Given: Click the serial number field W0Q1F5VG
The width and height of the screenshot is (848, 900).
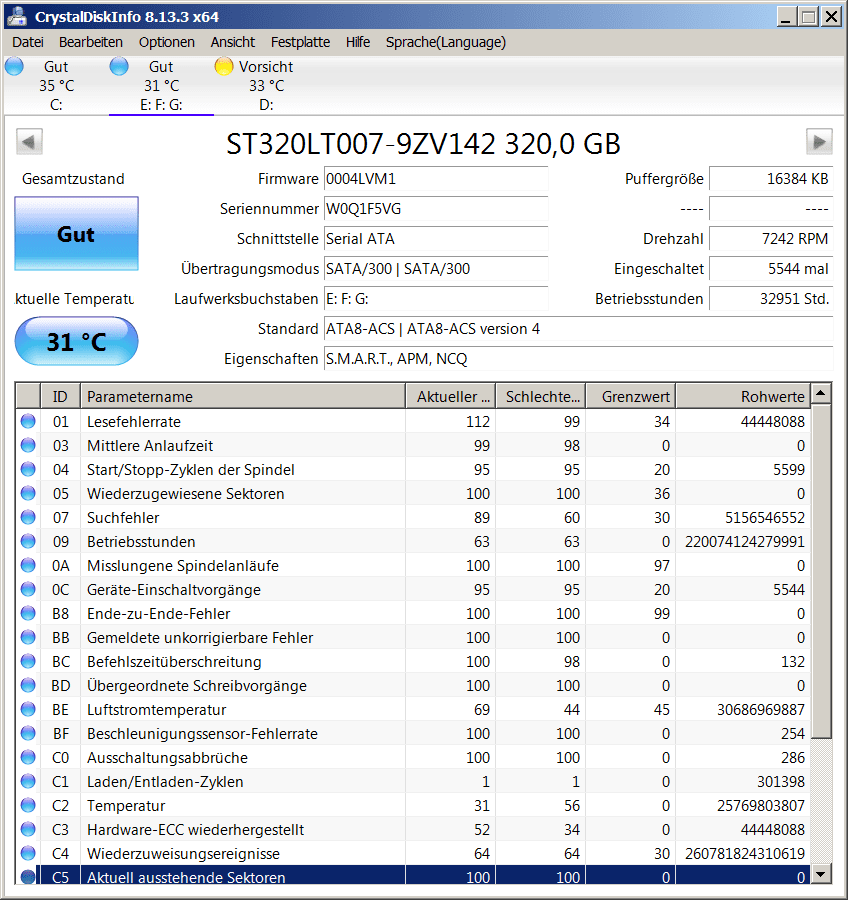Looking at the screenshot, I should coord(436,209).
